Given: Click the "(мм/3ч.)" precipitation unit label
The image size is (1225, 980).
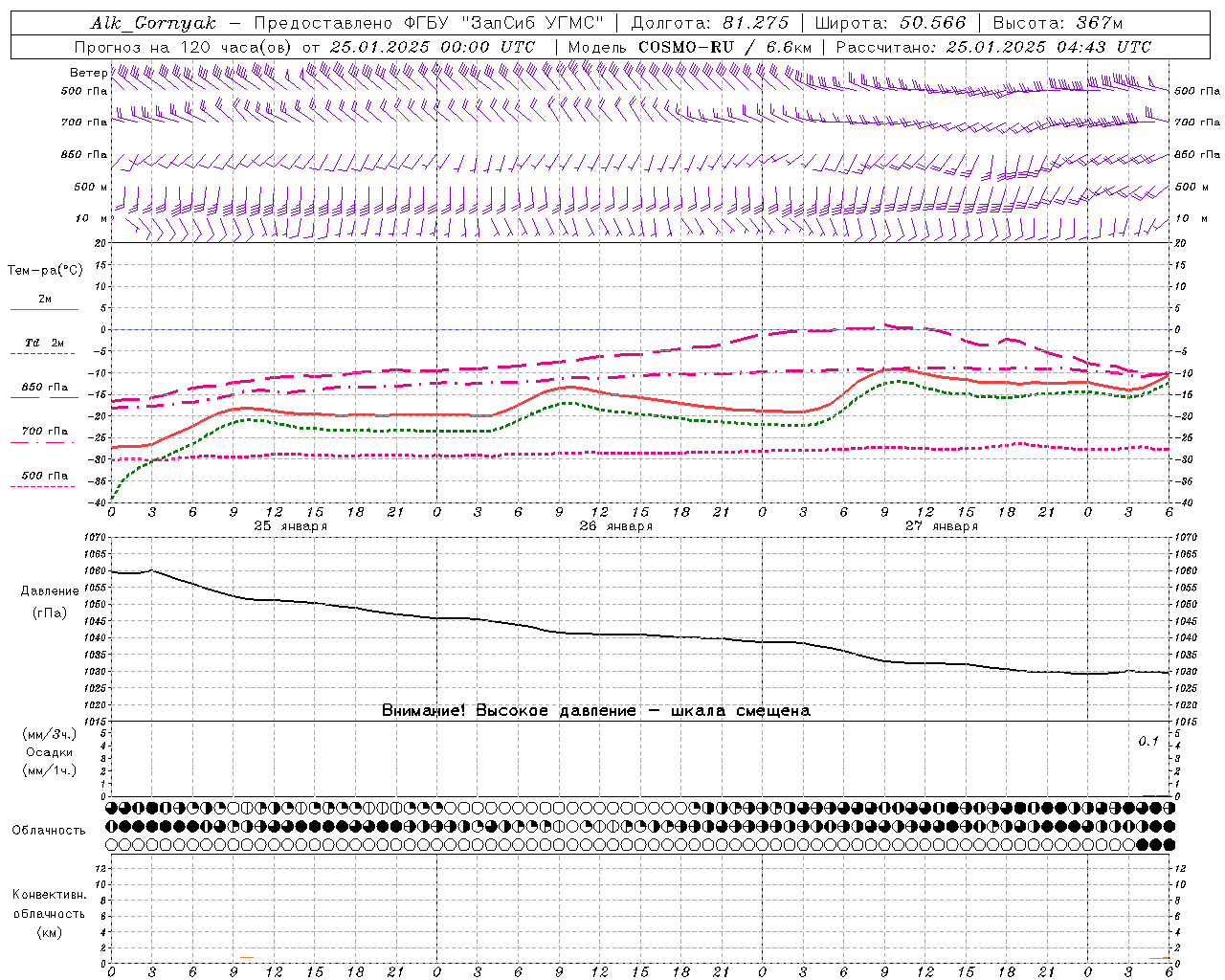Looking at the screenshot, I should click(x=50, y=734).
